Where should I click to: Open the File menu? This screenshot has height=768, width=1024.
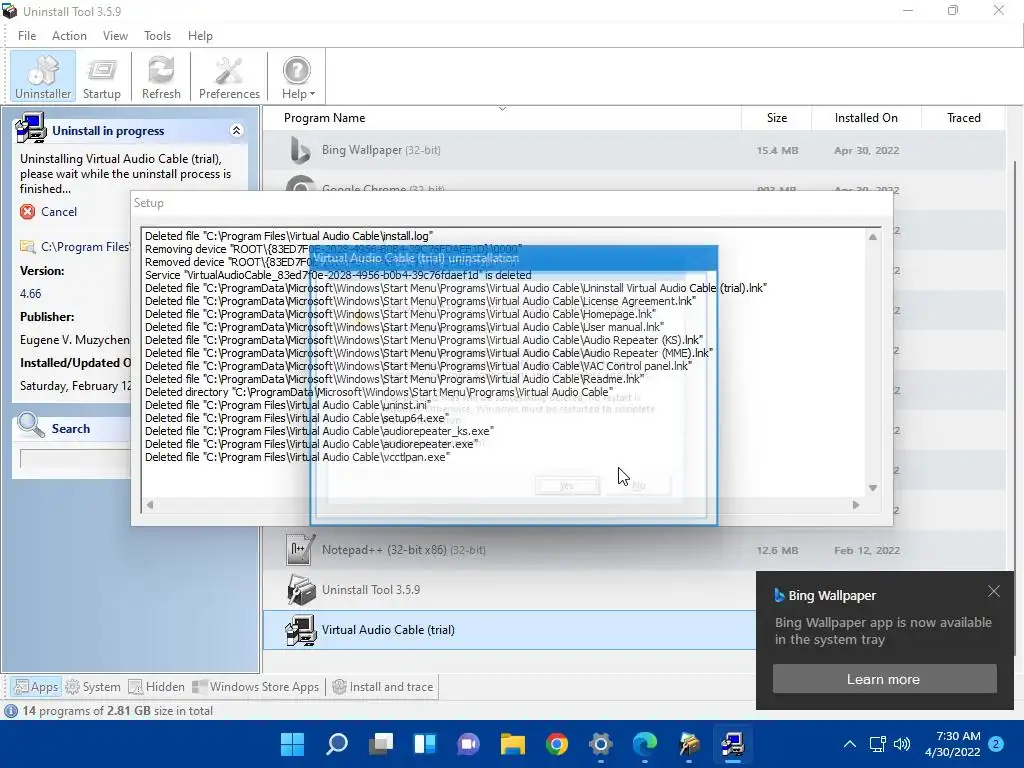tap(27, 36)
